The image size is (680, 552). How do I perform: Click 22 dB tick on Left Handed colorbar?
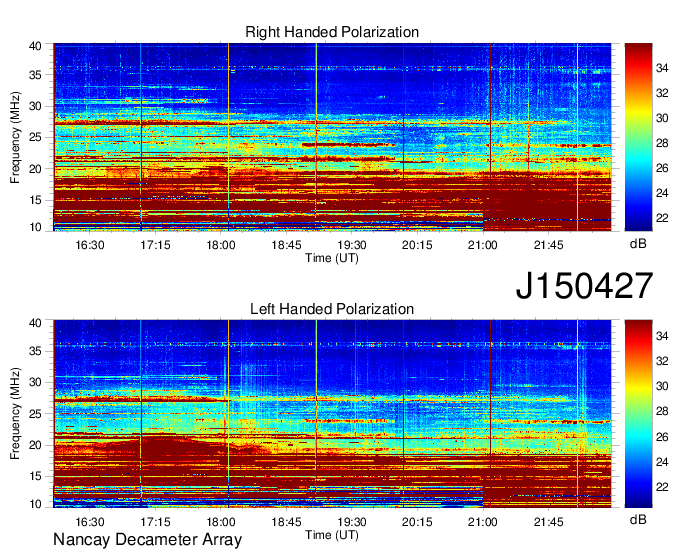click(x=662, y=487)
